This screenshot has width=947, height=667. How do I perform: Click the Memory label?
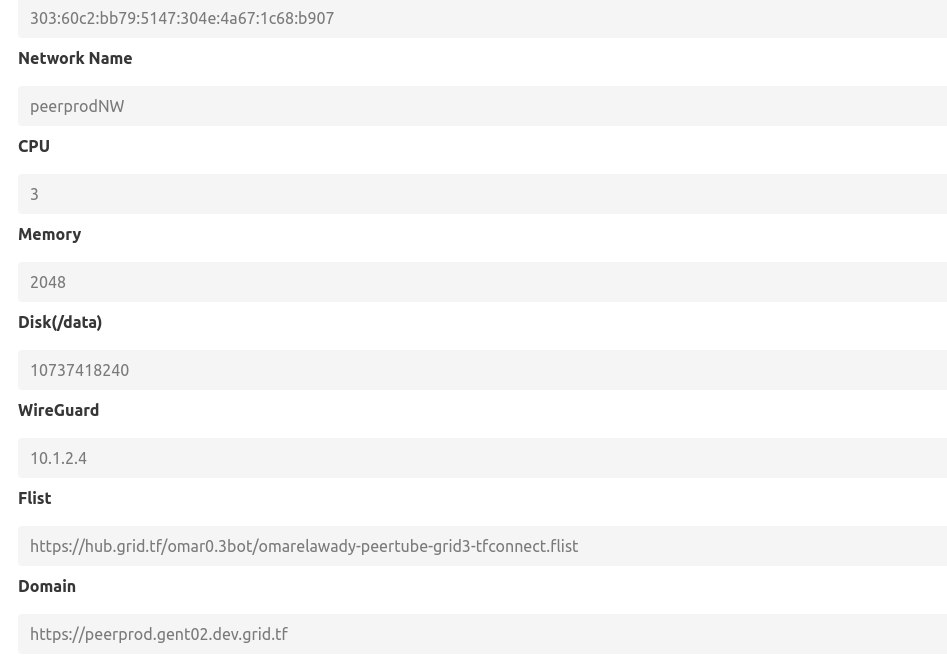(x=49, y=234)
